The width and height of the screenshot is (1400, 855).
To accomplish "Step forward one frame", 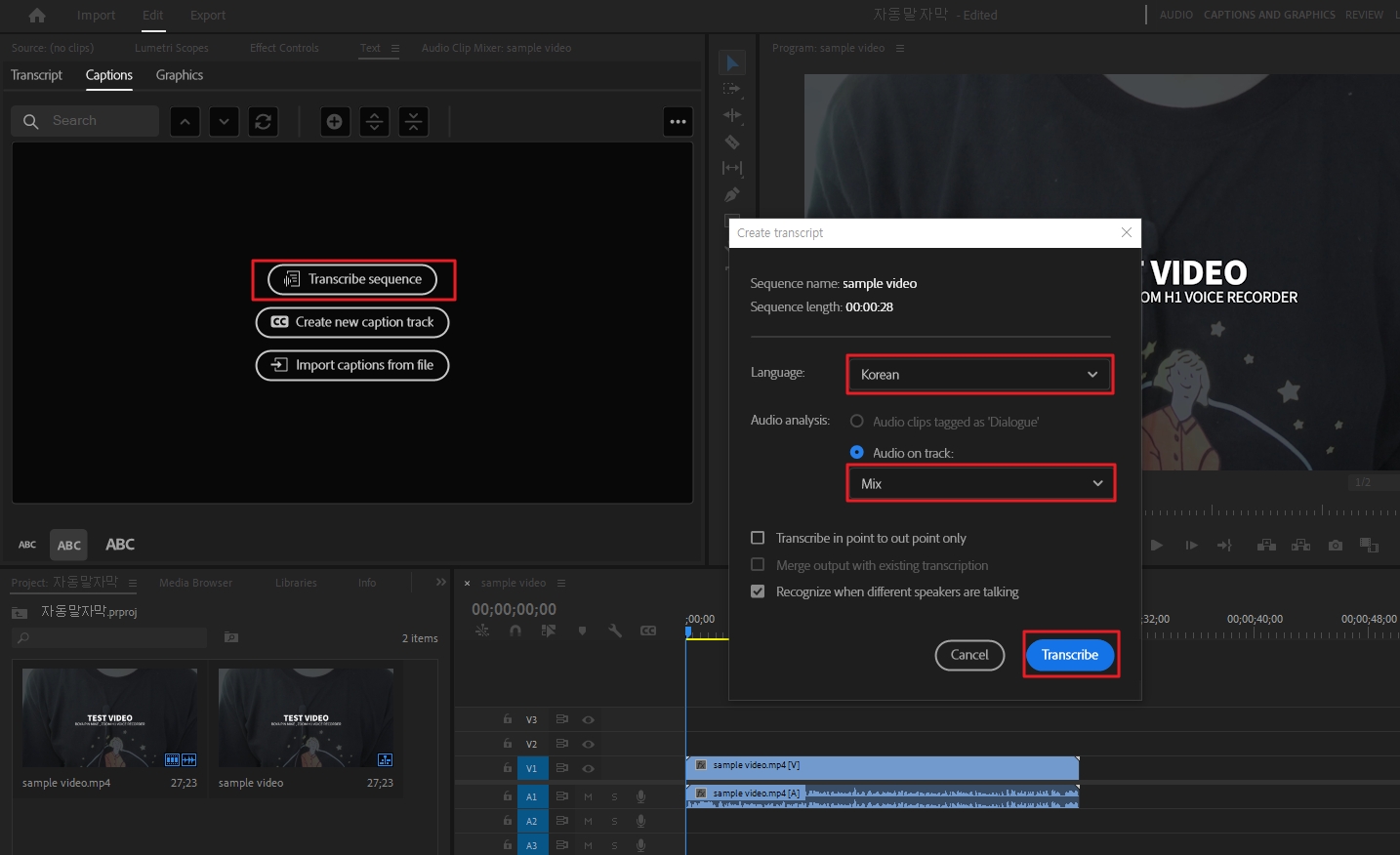I will coord(1191,546).
